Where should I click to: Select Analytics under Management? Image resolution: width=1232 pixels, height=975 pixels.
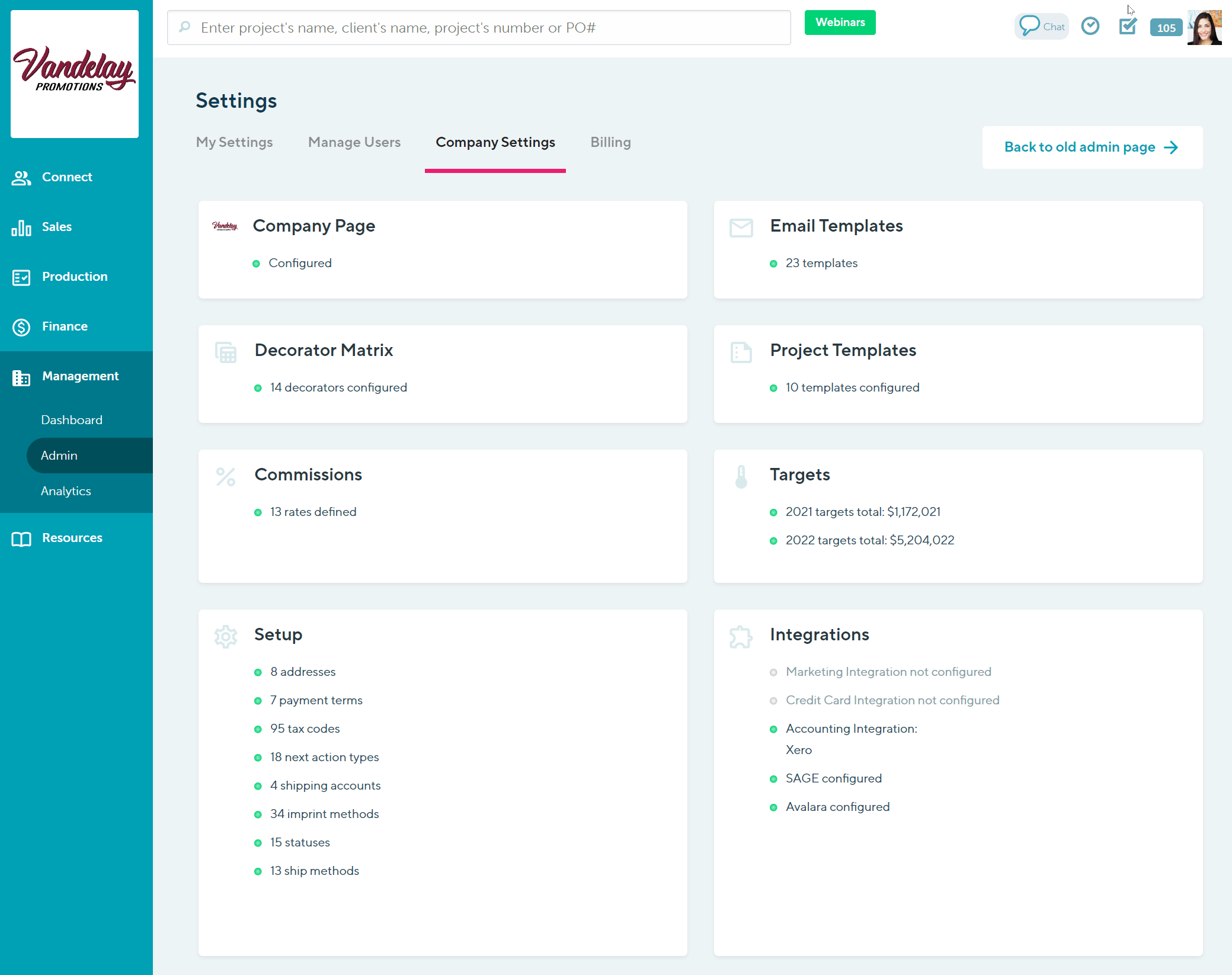click(x=66, y=491)
